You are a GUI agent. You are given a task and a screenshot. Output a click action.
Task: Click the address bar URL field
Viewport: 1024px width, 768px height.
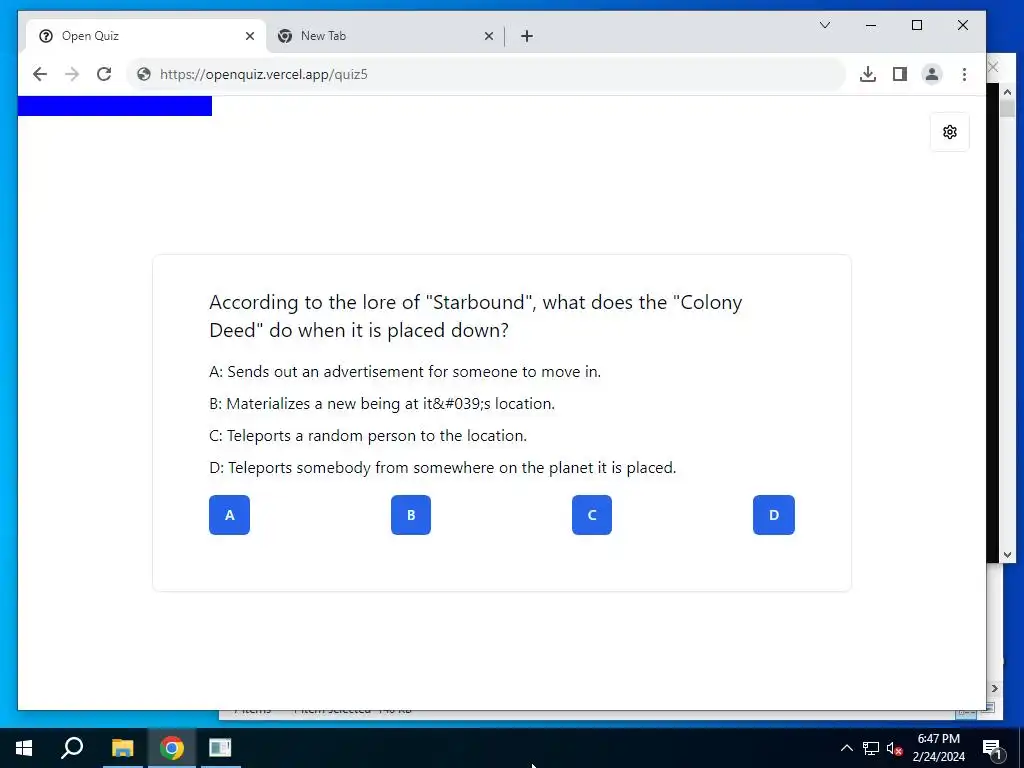click(487, 74)
